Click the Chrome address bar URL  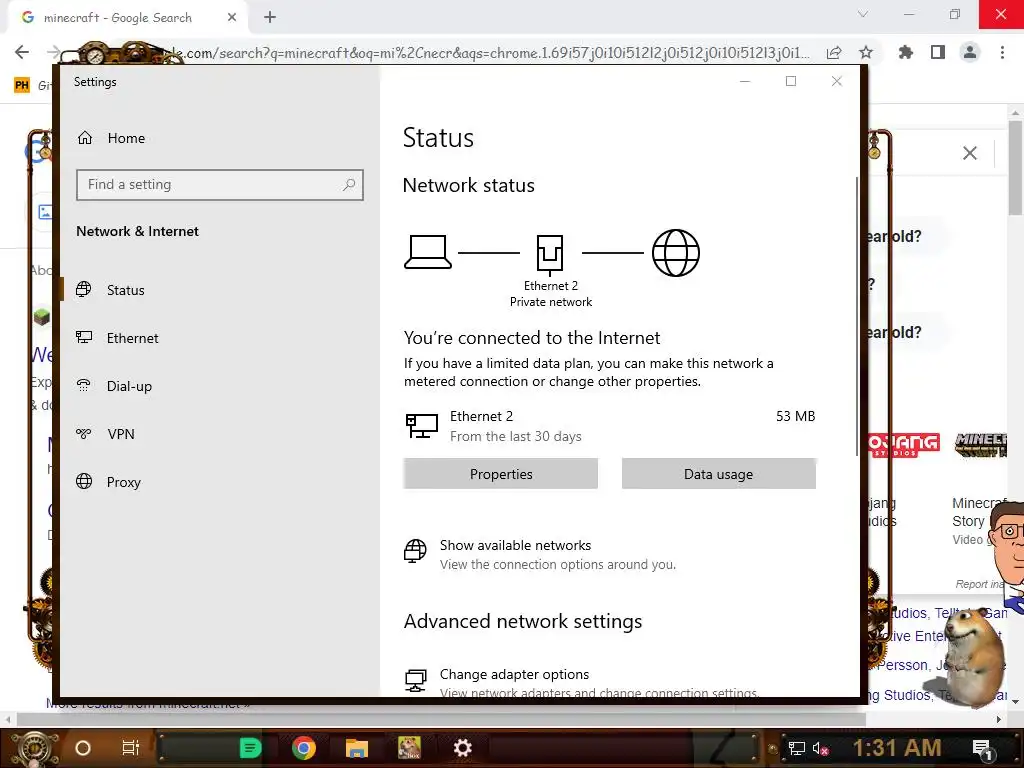click(494, 53)
